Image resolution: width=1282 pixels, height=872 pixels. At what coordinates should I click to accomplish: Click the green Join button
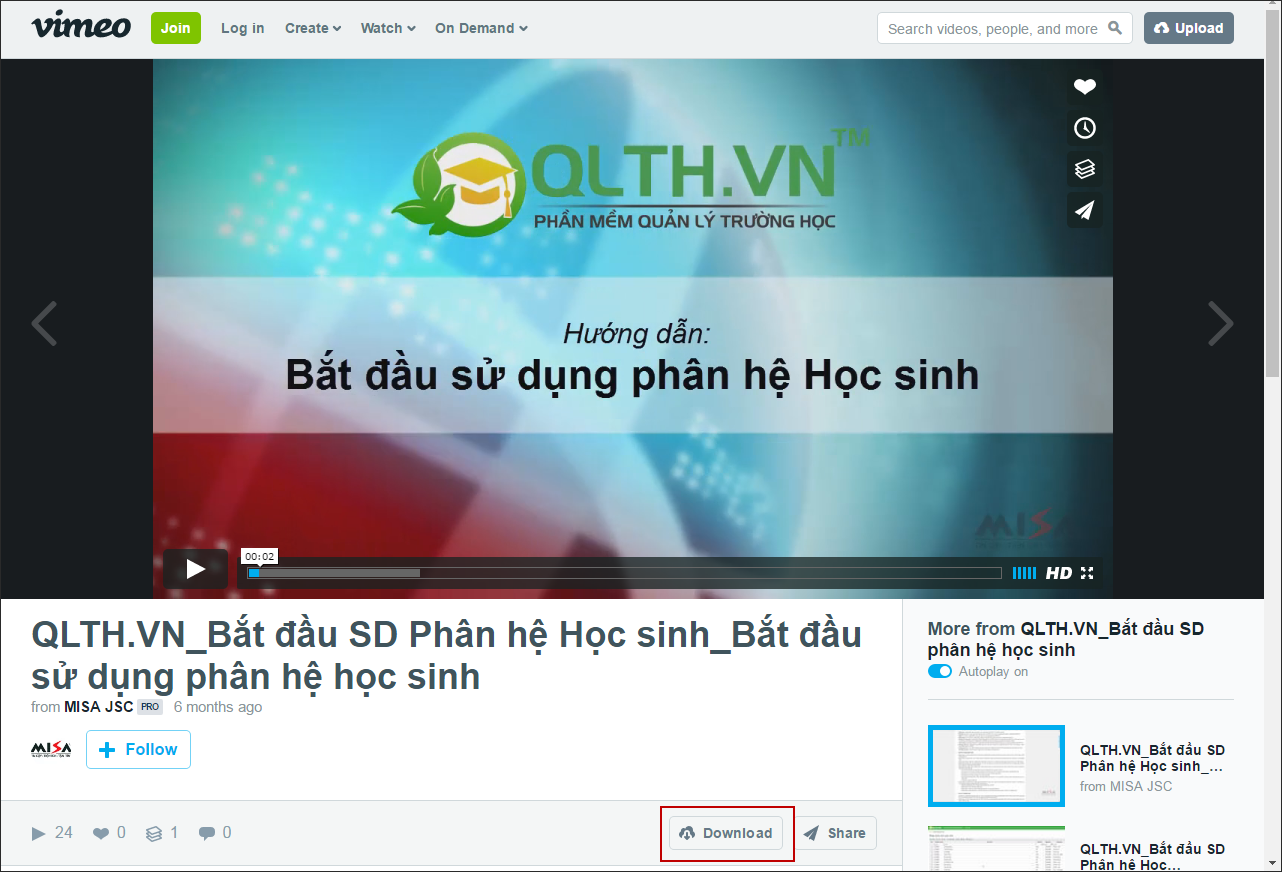(x=176, y=28)
